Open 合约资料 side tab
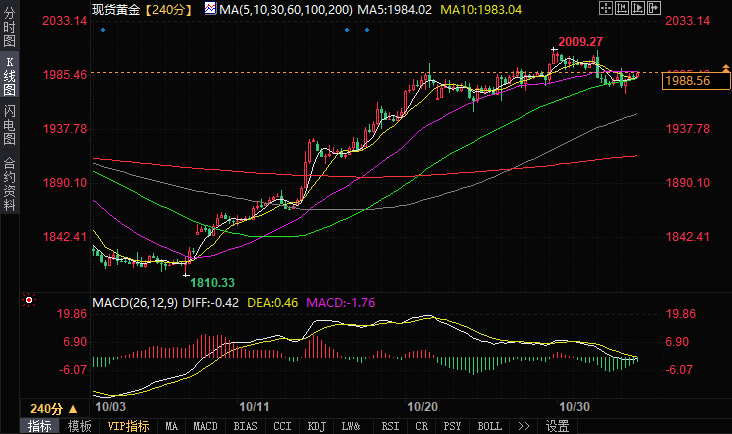 click(x=10, y=185)
